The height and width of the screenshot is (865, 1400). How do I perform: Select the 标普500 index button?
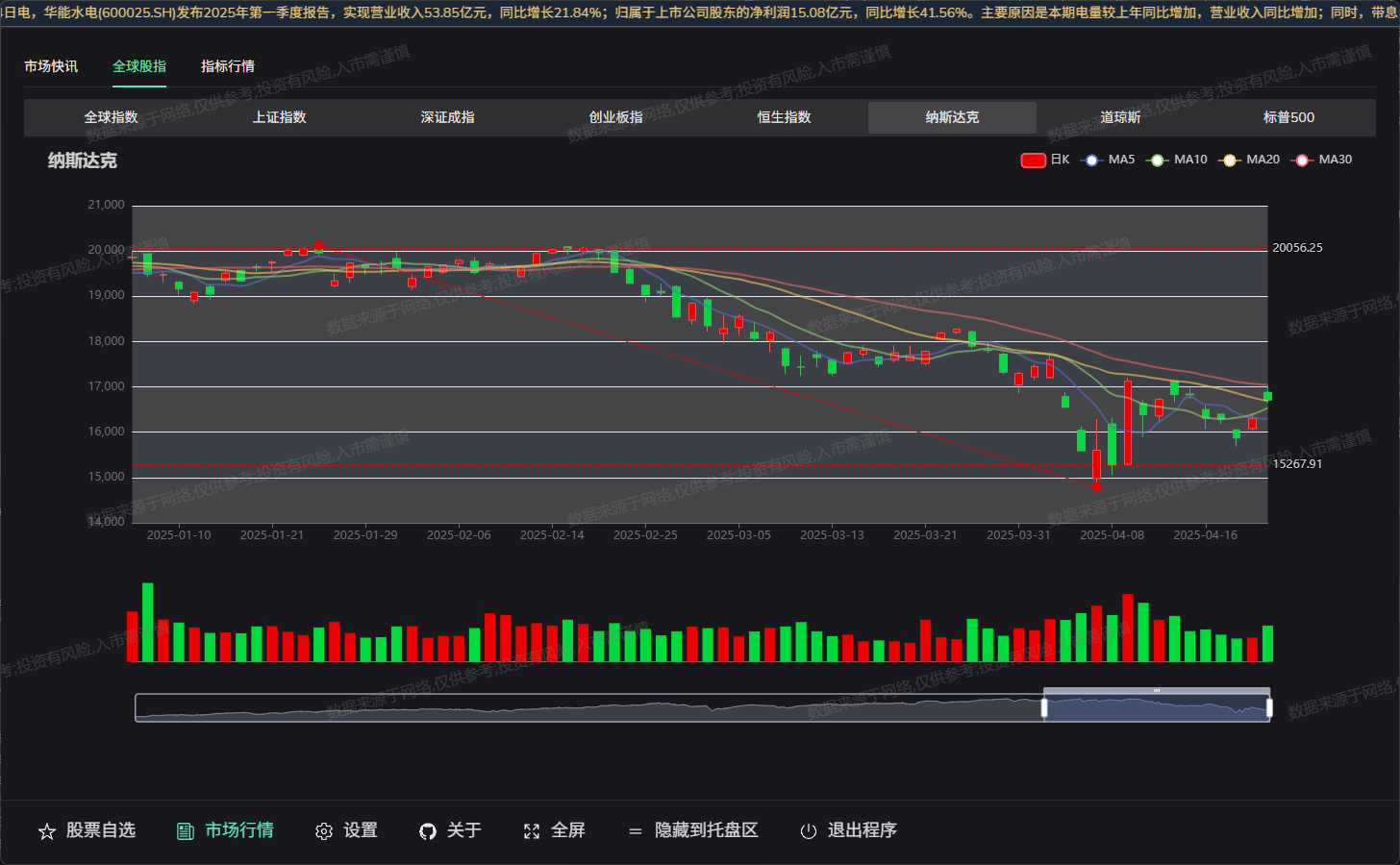(x=1288, y=117)
